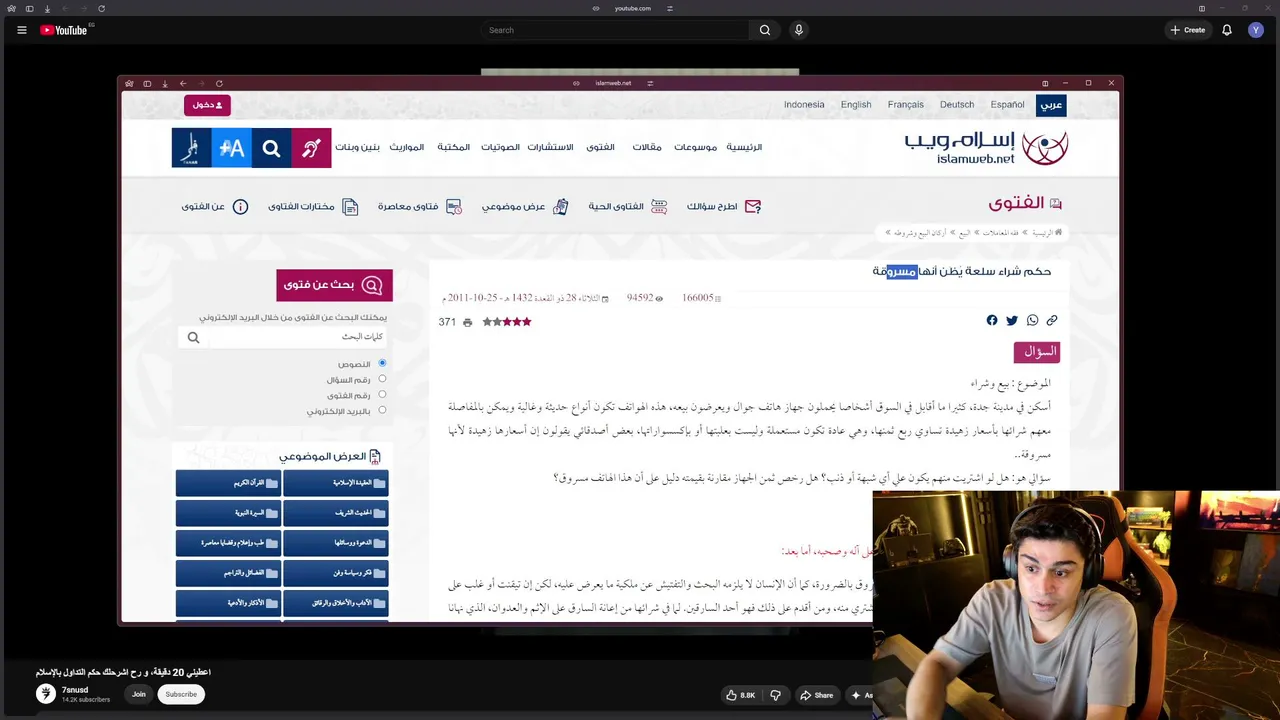Go to the YouTube home logo

(64, 30)
